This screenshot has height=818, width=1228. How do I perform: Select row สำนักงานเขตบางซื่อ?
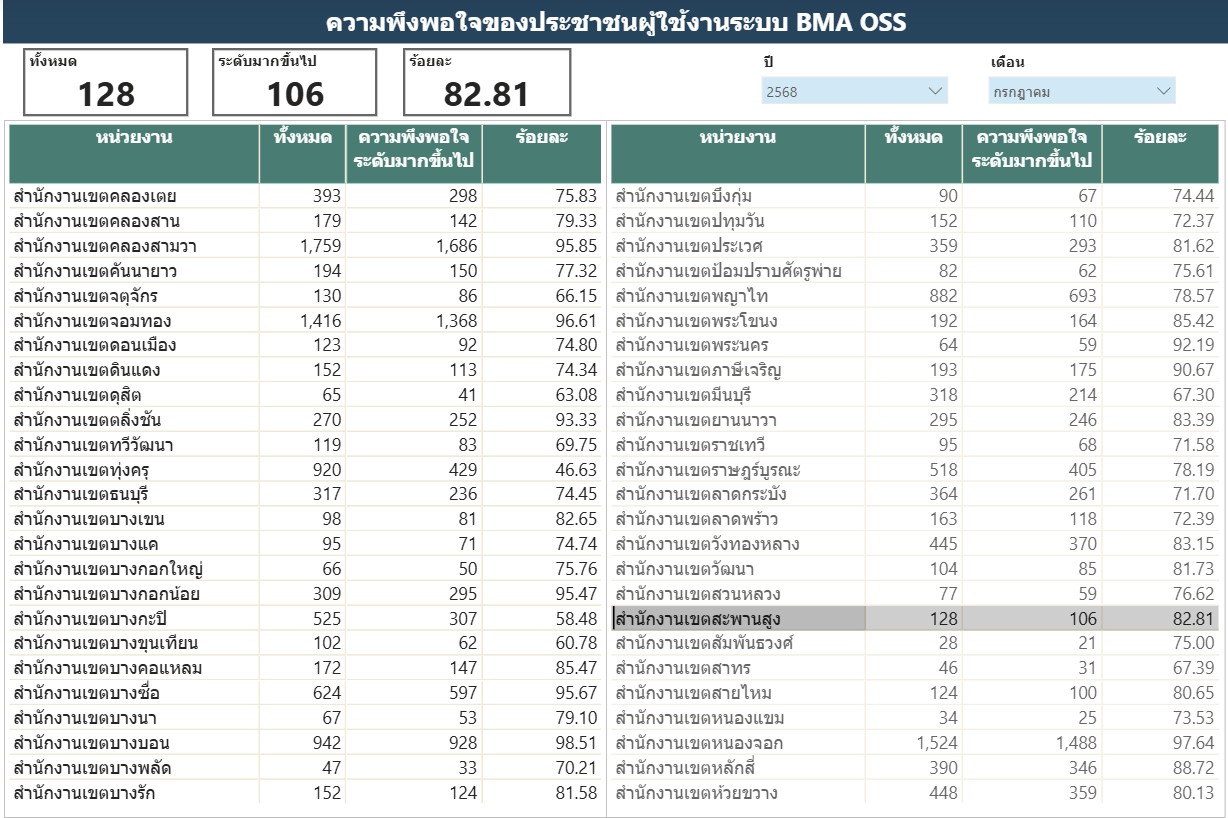tap(305, 694)
